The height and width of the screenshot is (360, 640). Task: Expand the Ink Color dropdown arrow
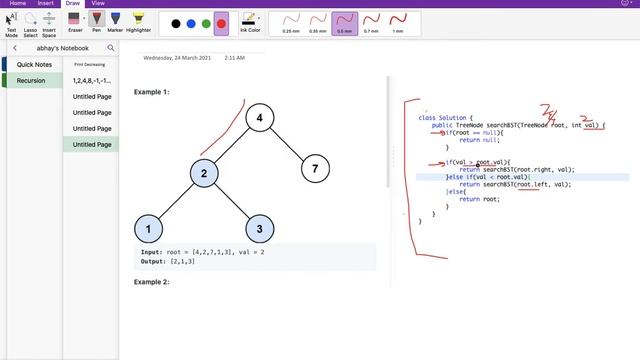coord(259,18)
